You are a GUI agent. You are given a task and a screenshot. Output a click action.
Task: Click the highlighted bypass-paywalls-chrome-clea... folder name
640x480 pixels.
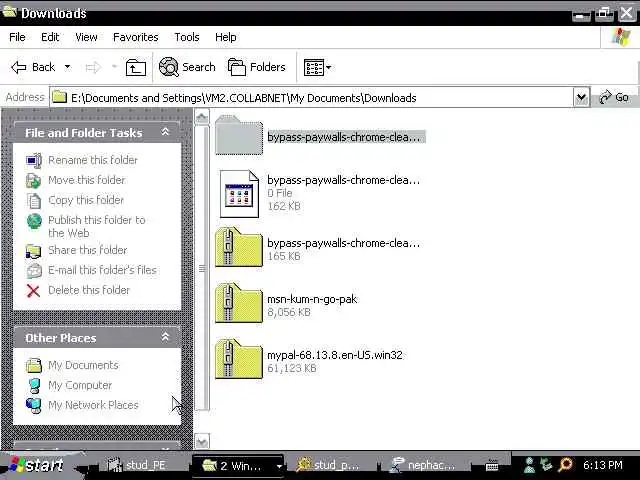tap(346, 137)
